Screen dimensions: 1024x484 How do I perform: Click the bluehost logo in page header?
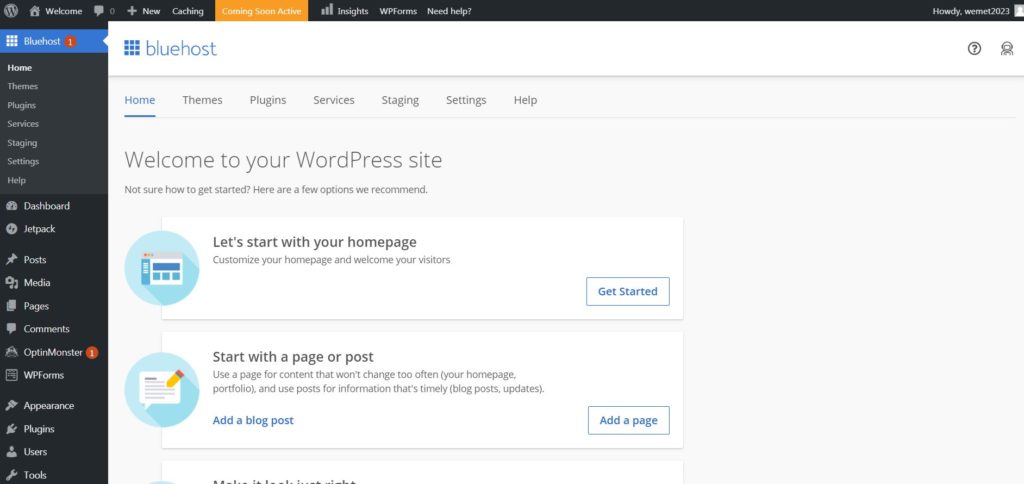(x=170, y=48)
